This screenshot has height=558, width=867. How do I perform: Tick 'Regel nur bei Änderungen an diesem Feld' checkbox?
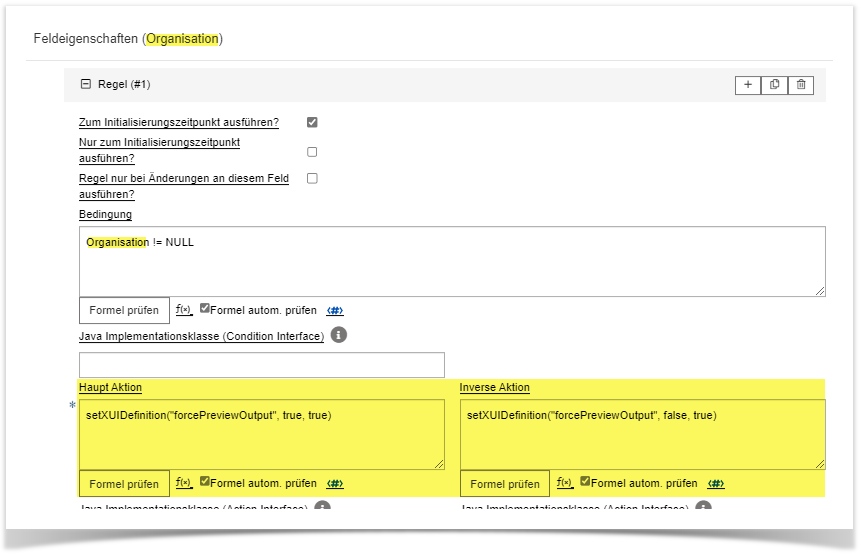[x=312, y=178]
